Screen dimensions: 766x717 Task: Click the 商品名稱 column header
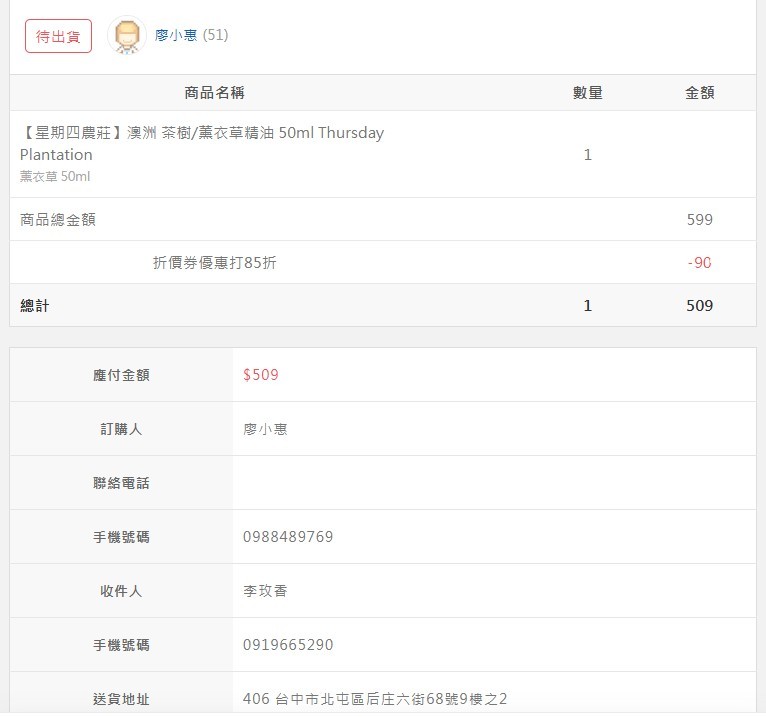214,93
